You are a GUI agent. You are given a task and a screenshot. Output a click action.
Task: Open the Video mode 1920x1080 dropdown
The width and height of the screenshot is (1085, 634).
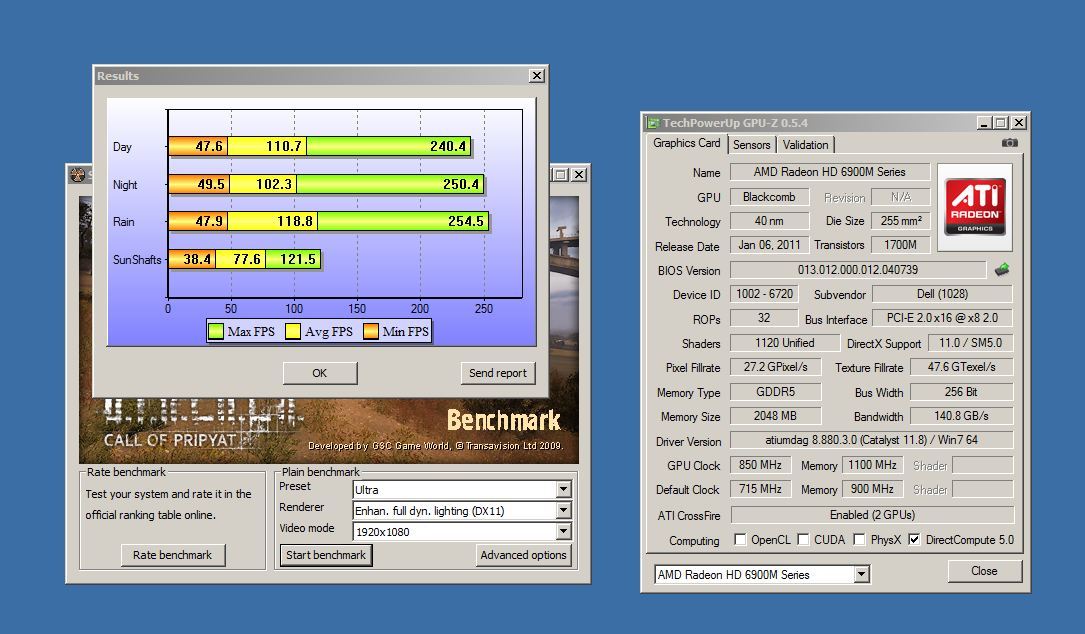pos(563,532)
